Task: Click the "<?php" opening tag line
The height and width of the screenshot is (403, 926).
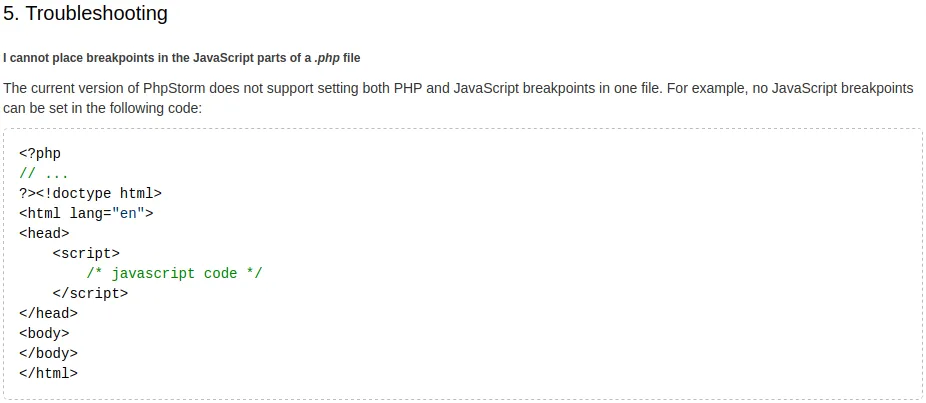Action: coord(40,154)
